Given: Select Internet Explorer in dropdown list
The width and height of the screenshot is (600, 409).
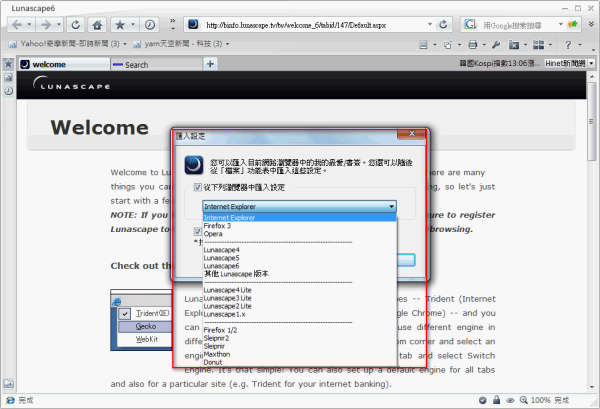Looking at the screenshot, I should [299, 218].
